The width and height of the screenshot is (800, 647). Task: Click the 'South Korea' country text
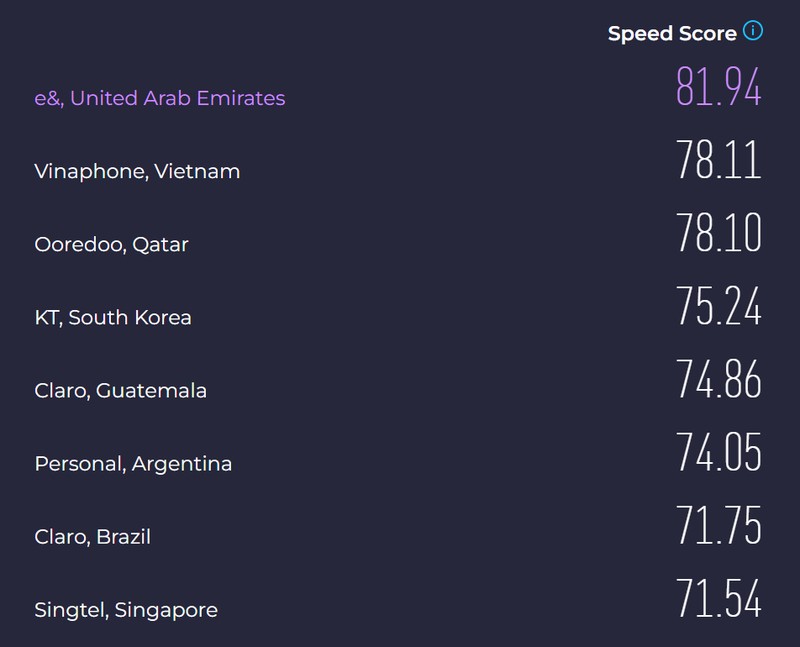coord(131,318)
